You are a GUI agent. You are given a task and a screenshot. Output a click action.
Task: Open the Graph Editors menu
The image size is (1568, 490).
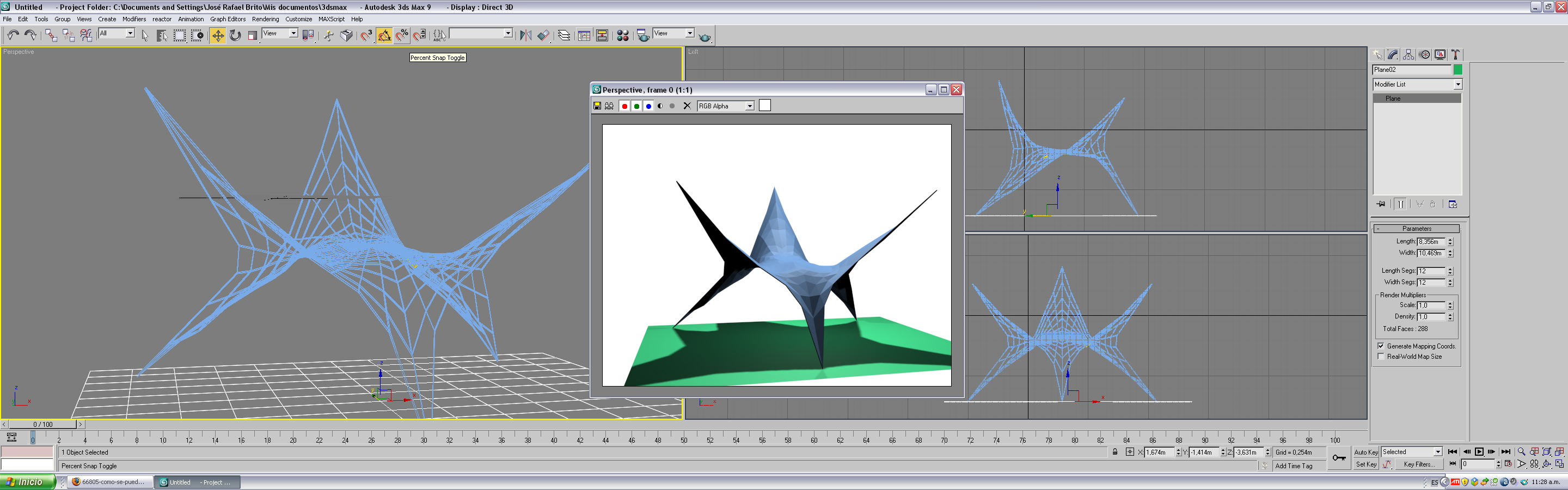228,19
